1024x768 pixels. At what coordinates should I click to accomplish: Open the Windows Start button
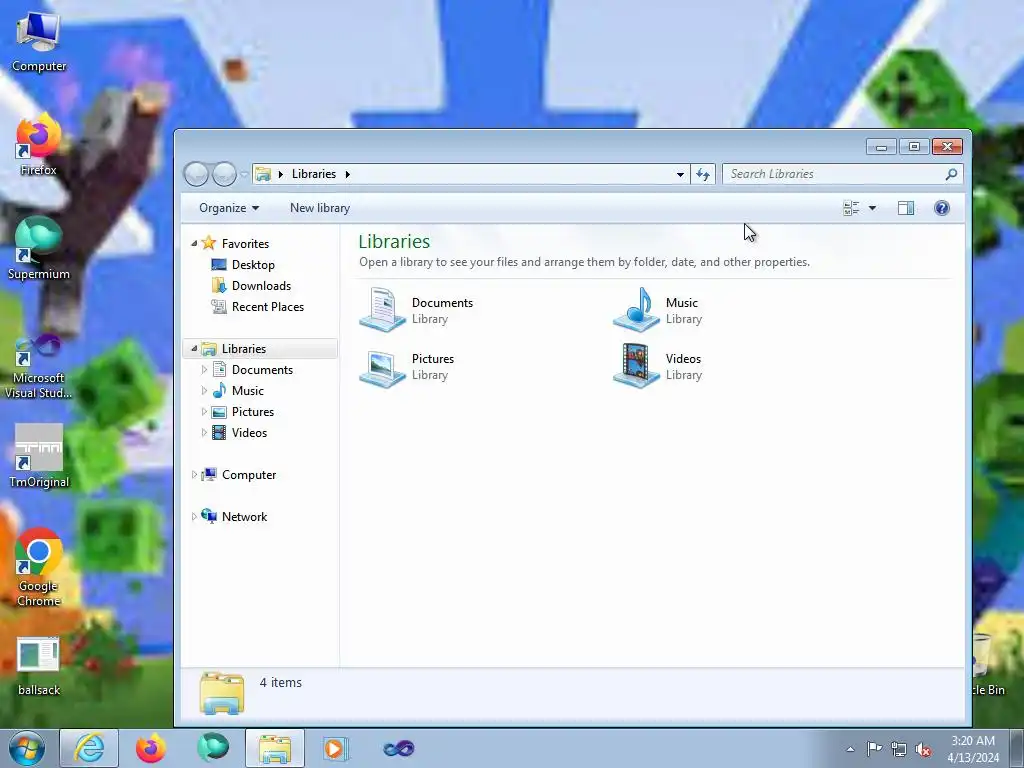click(27, 748)
